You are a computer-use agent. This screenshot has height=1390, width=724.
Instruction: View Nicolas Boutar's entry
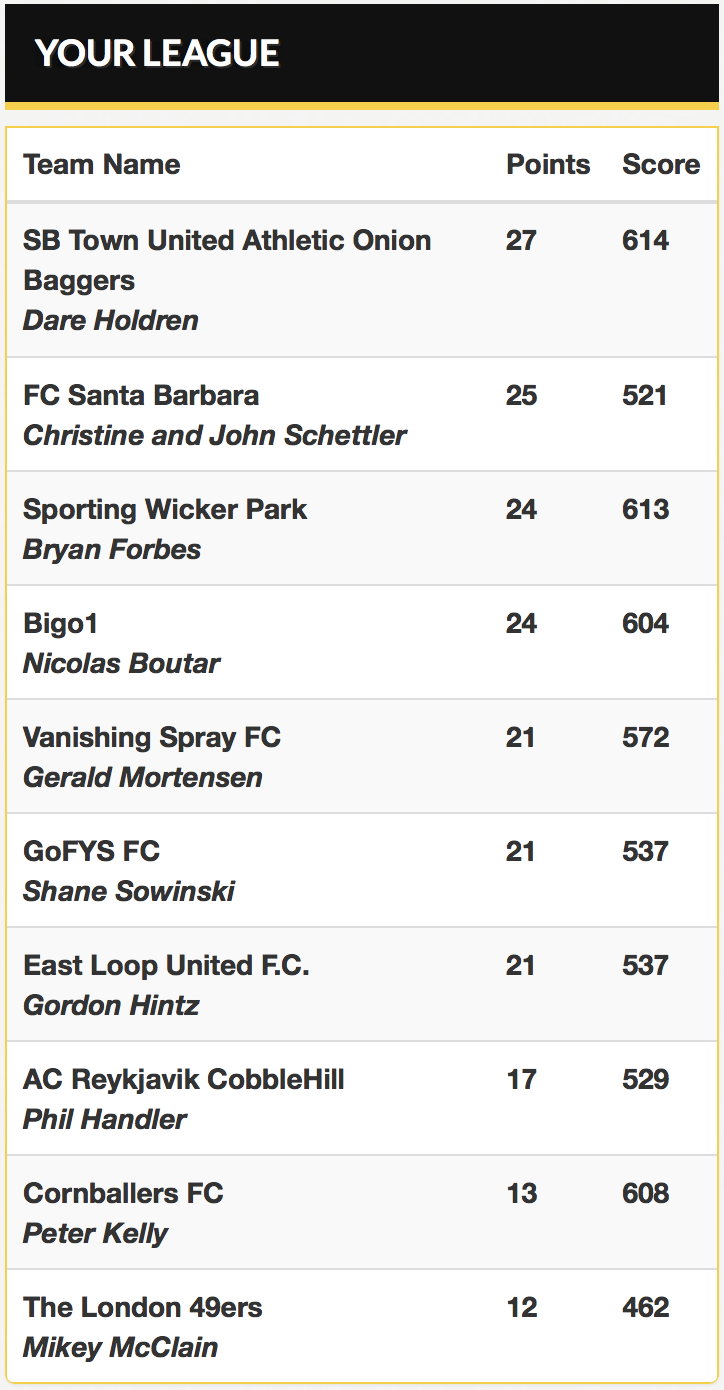[121, 664]
